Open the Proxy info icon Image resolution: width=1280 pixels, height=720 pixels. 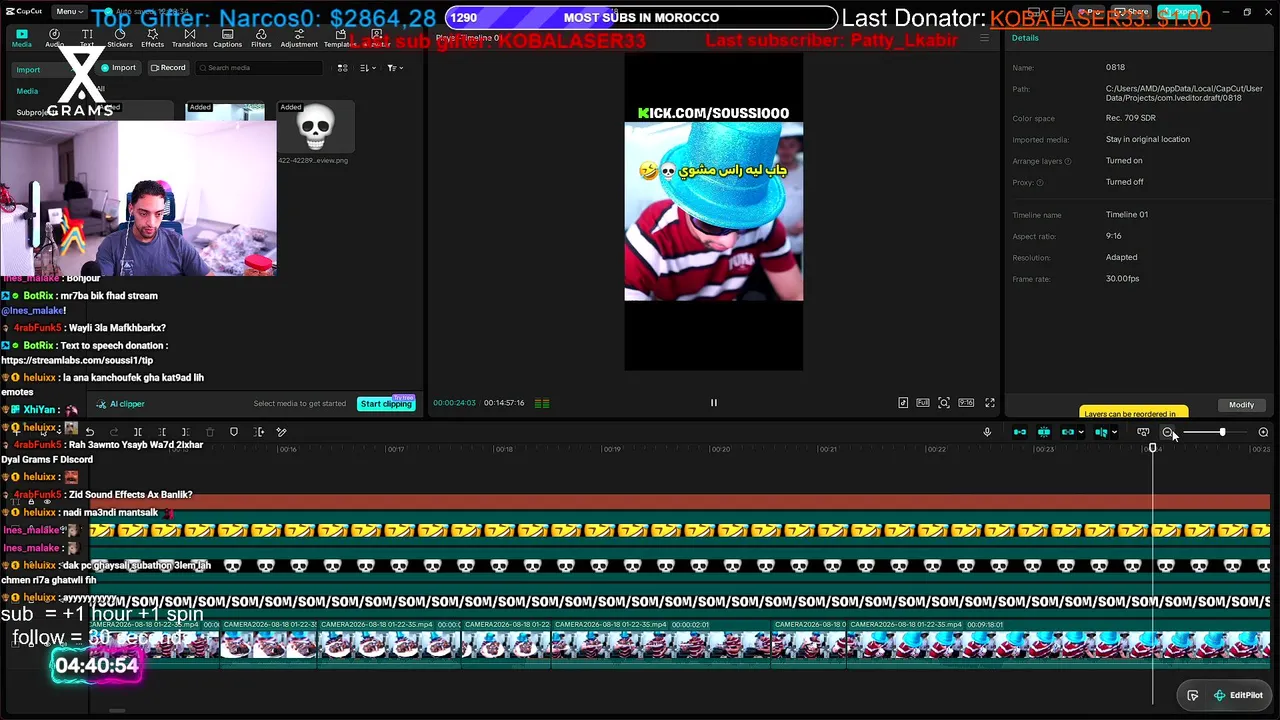point(1040,183)
